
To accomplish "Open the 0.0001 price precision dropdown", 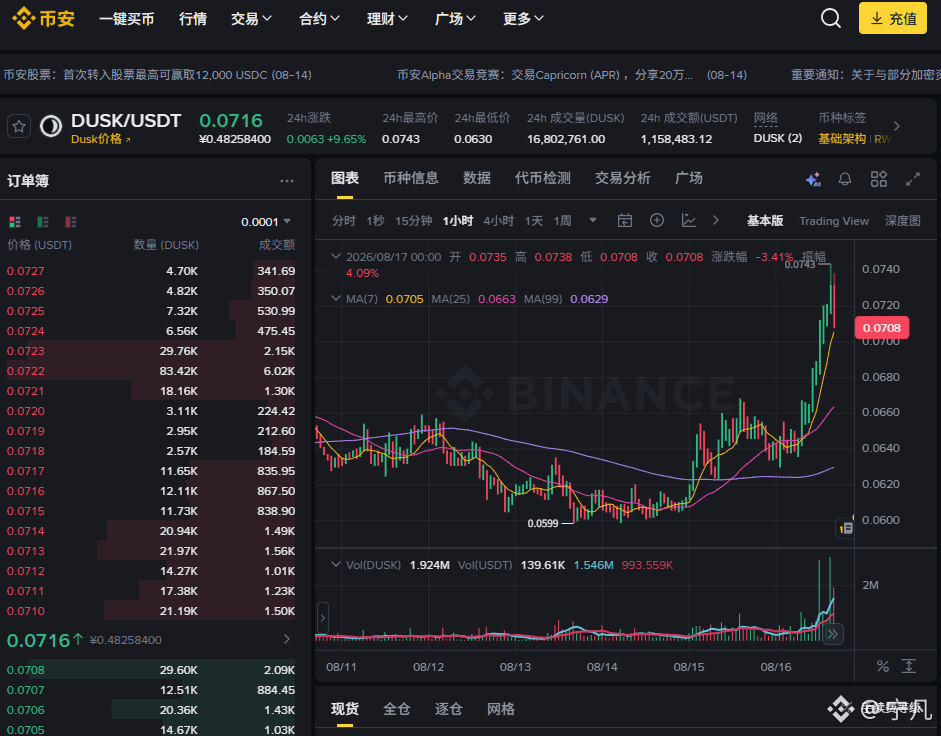I will point(266,222).
